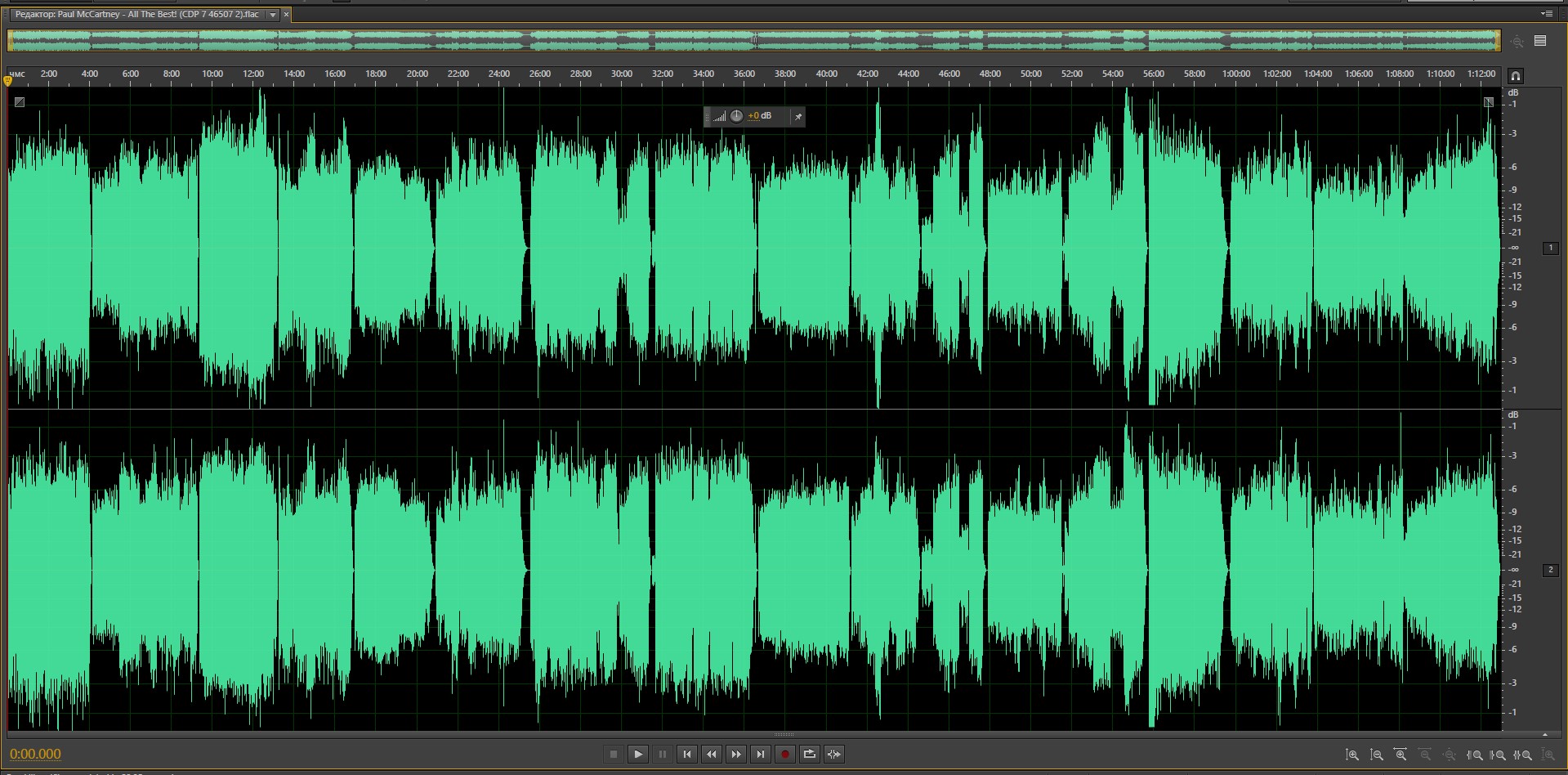Click the fast forward transport button
Image resolution: width=1568 pixels, height=775 pixels.
[x=736, y=754]
